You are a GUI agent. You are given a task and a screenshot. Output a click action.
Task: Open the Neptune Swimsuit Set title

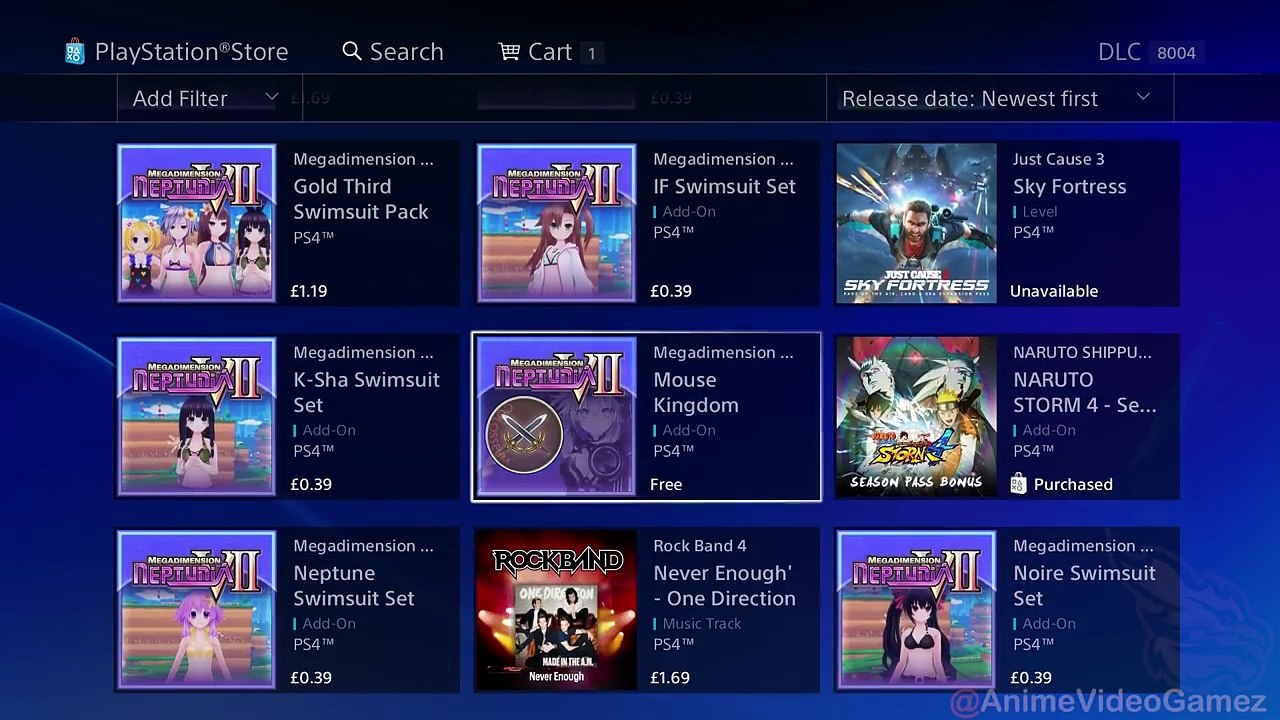[x=354, y=586]
